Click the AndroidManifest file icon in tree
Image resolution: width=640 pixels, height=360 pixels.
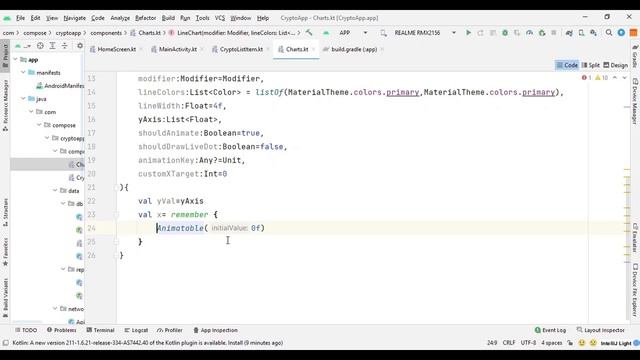(39, 86)
